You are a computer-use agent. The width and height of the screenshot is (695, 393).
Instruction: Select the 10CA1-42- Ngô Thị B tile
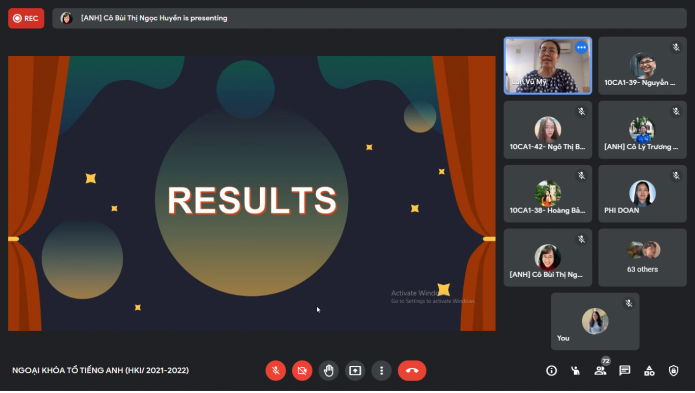[x=548, y=130]
